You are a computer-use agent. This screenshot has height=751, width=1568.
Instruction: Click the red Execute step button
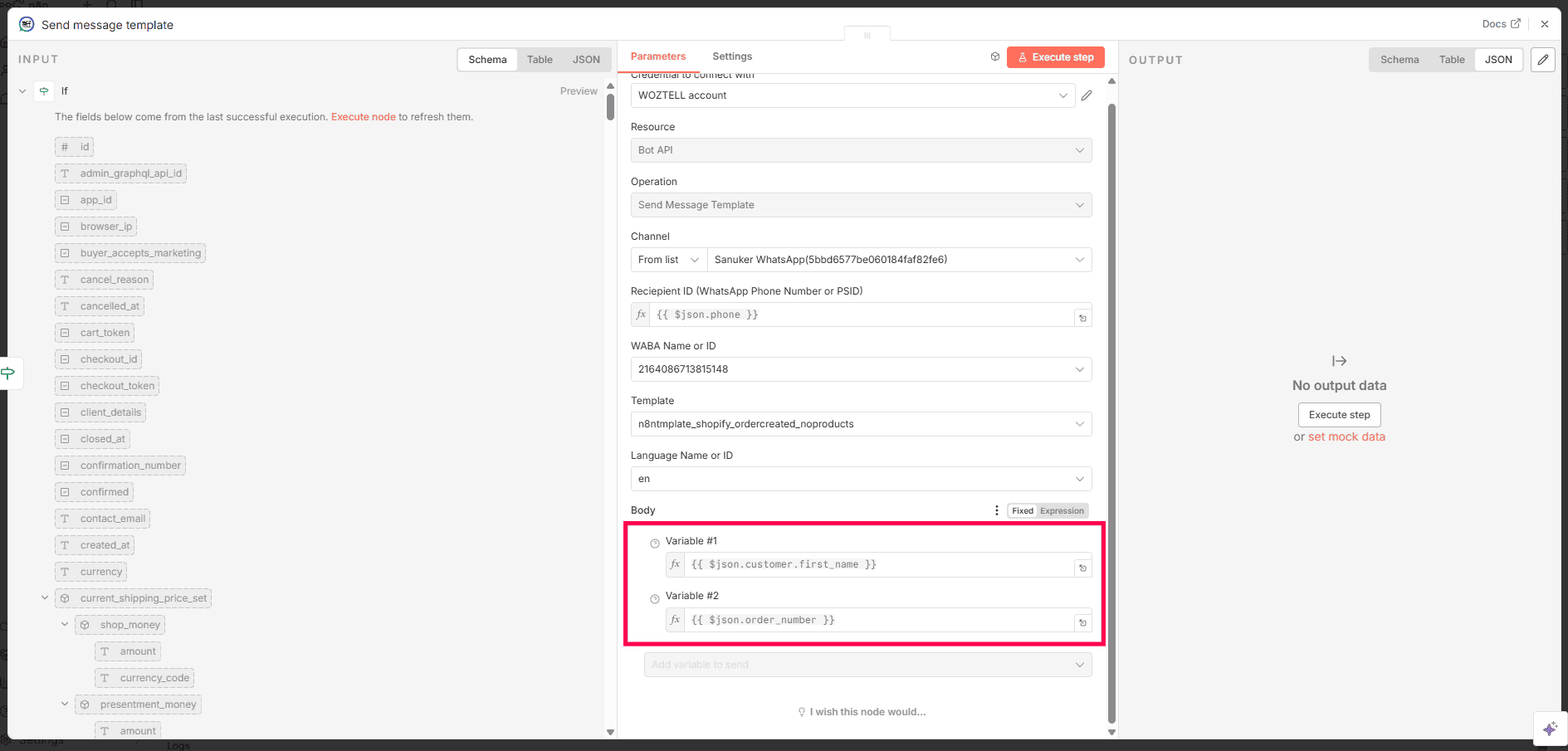tap(1055, 57)
